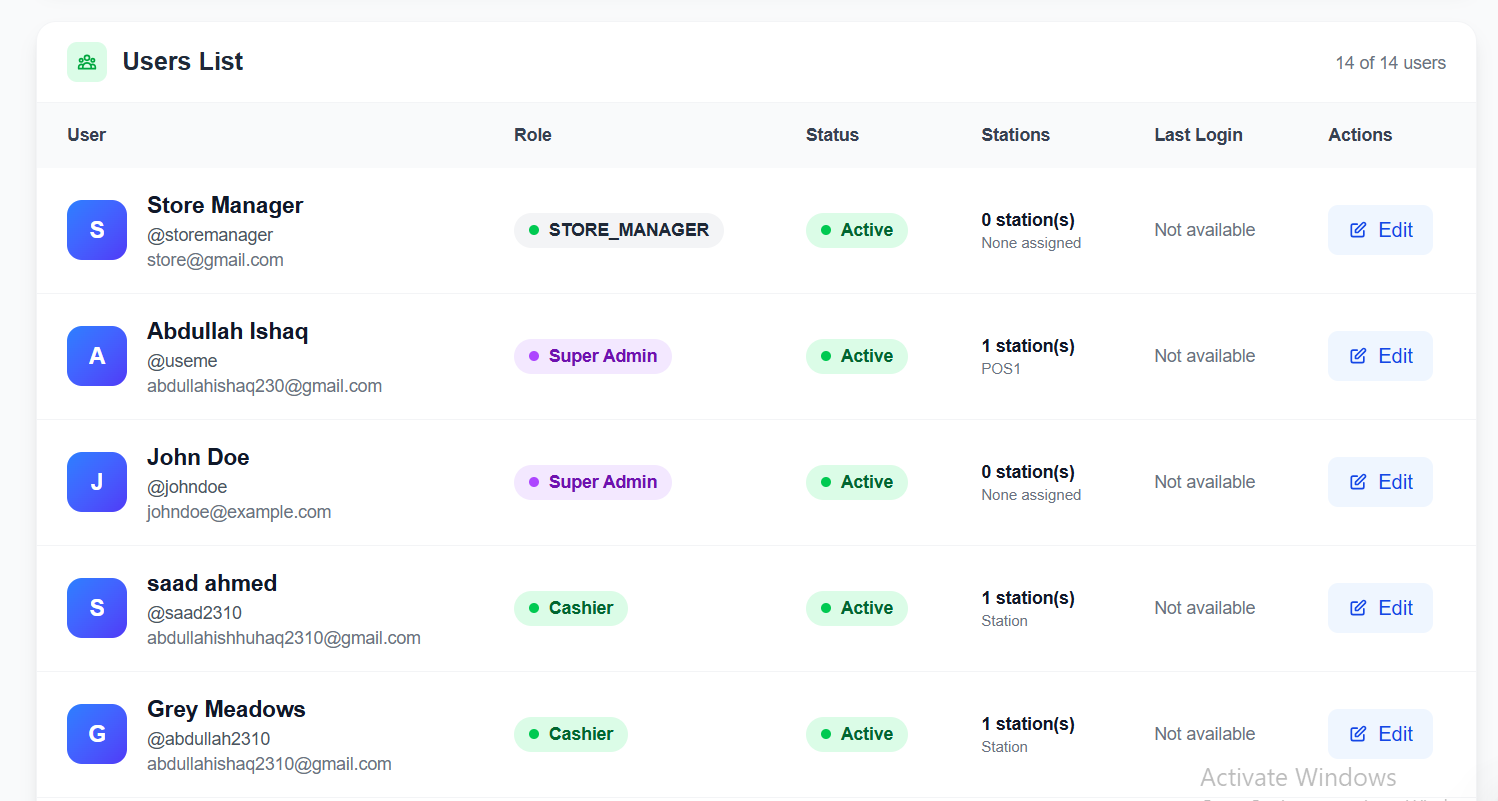
Task: Toggle Active status for Store Manager
Action: click(857, 230)
